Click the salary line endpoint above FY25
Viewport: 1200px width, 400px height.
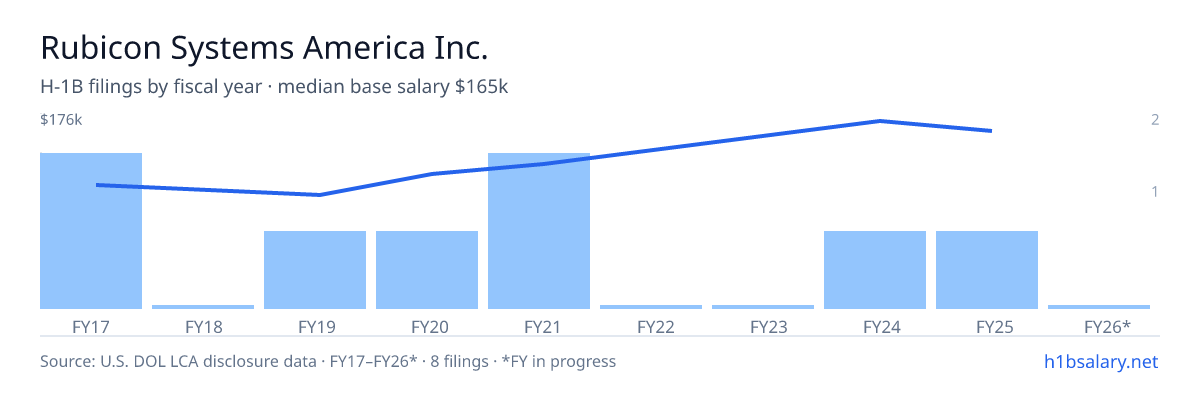pyautogui.click(x=991, y=131)
